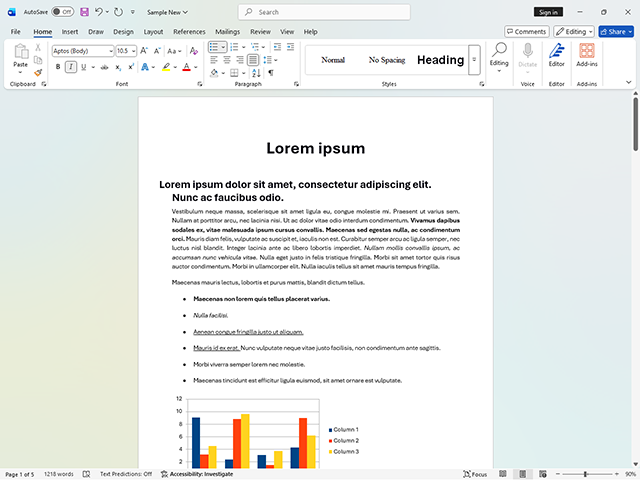Click the Sign in button
Viewport: 640px width, 480px height.
[x=548, y=12]
